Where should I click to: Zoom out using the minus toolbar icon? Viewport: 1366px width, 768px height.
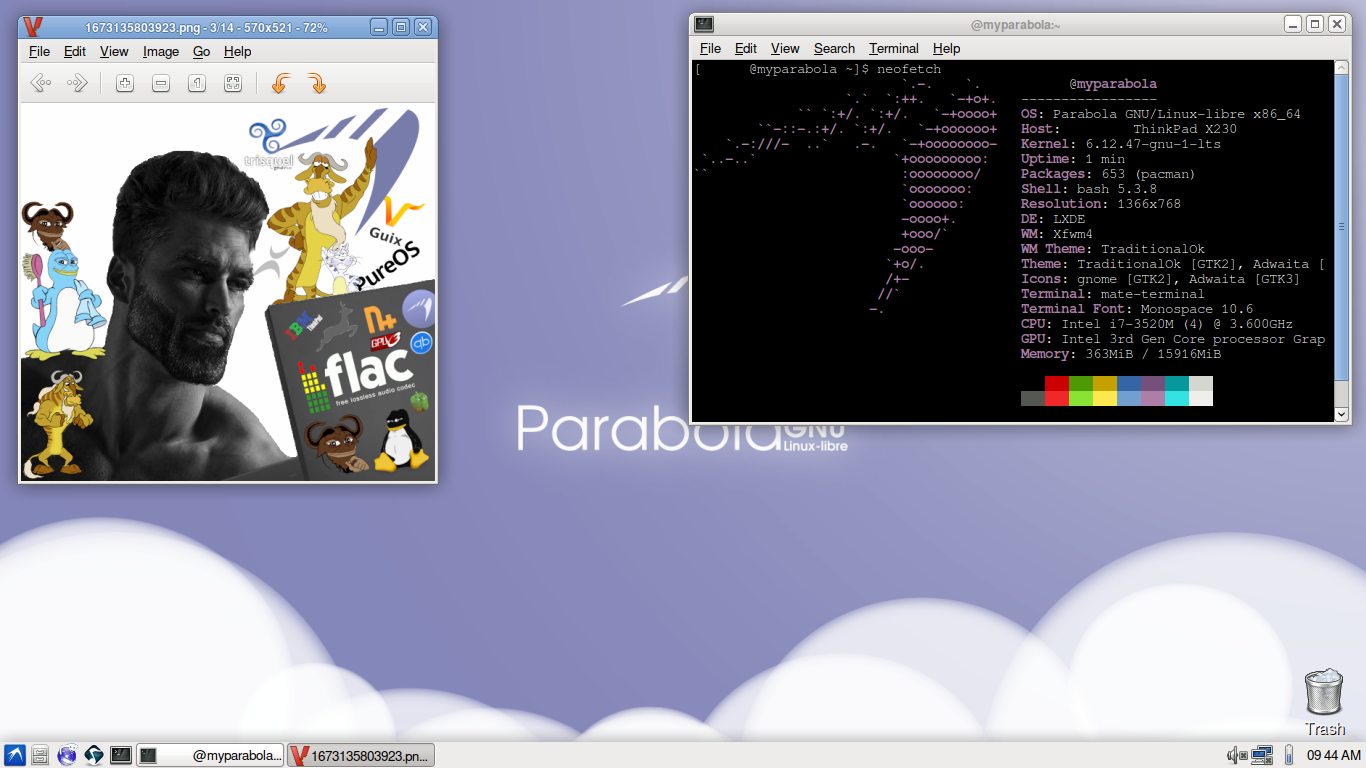click(161, 84)
